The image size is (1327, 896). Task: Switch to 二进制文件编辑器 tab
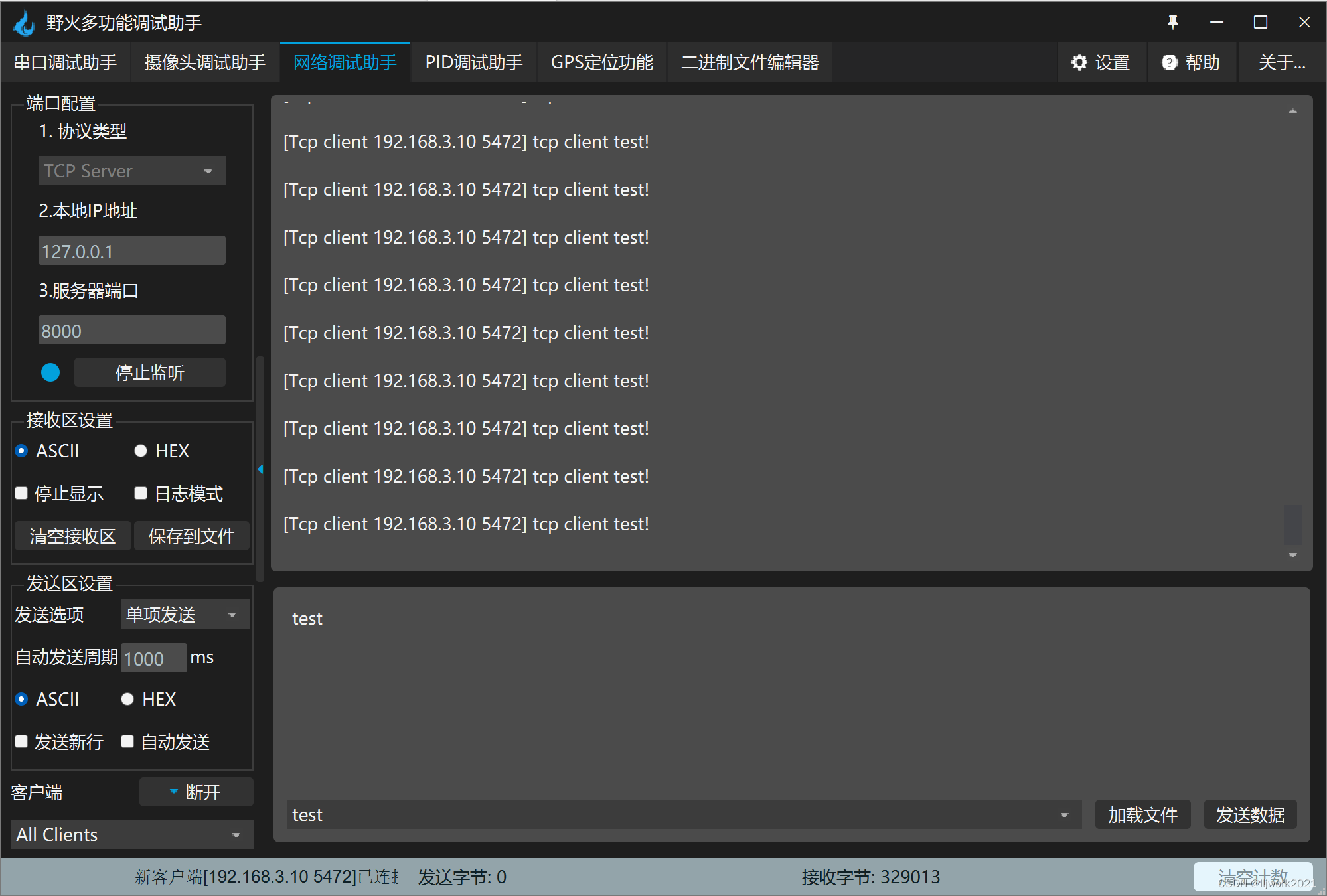click(x=750, y=62)
